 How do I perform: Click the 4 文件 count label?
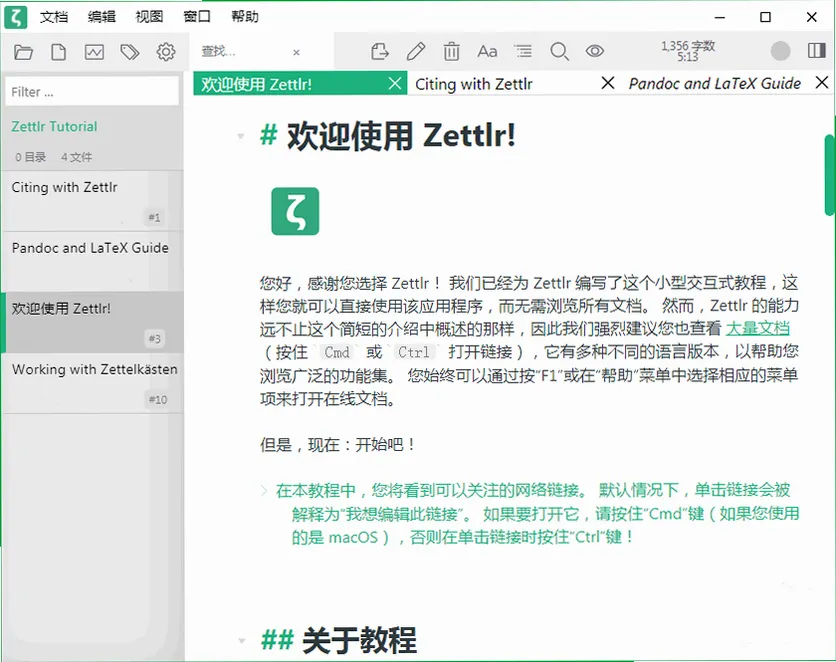76,157
